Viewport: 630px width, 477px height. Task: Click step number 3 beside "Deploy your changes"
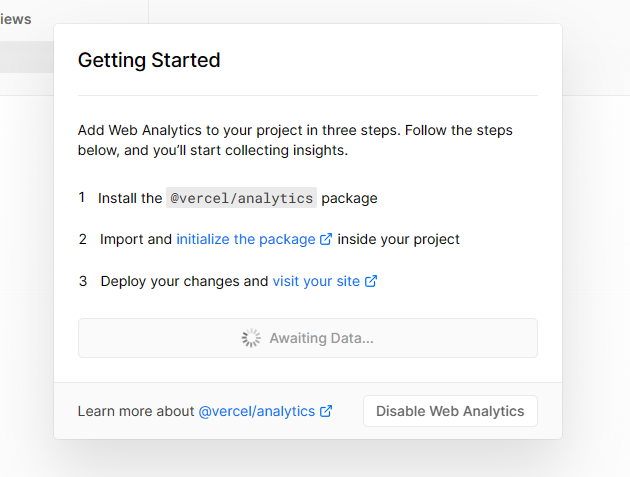tap(83, 281)
